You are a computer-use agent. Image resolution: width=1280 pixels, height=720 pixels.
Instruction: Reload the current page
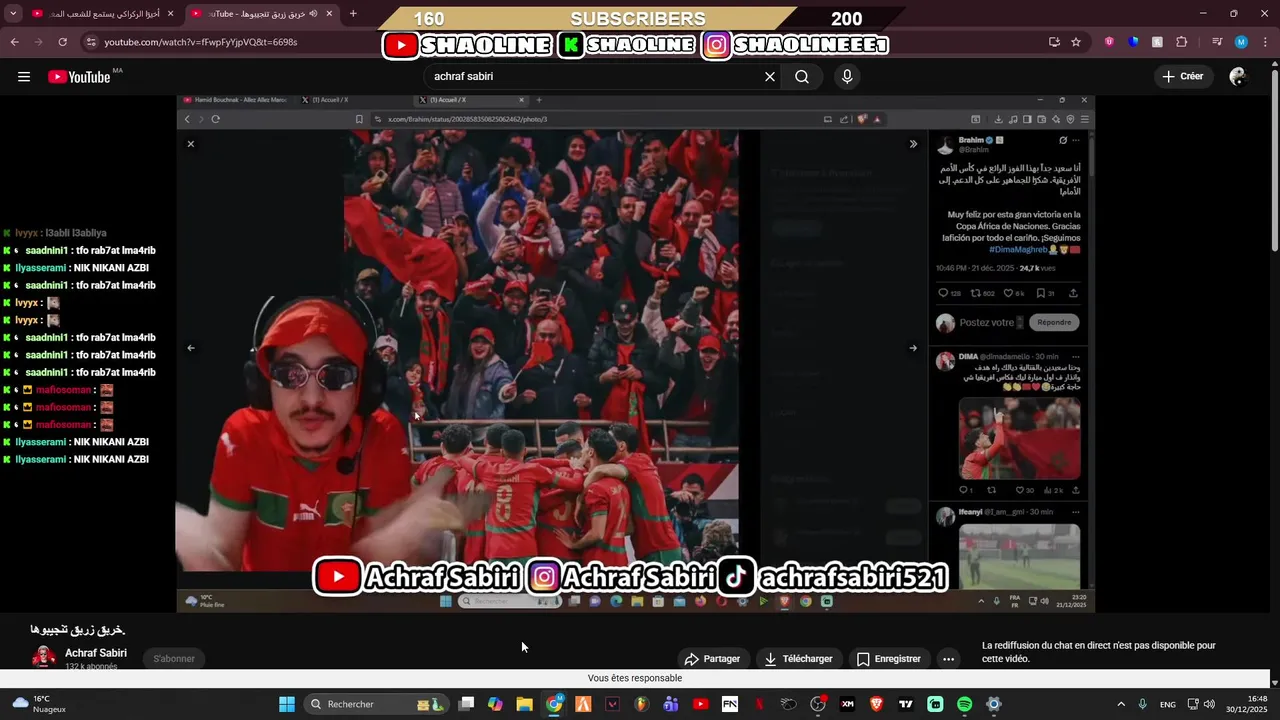tap(62, 42)
